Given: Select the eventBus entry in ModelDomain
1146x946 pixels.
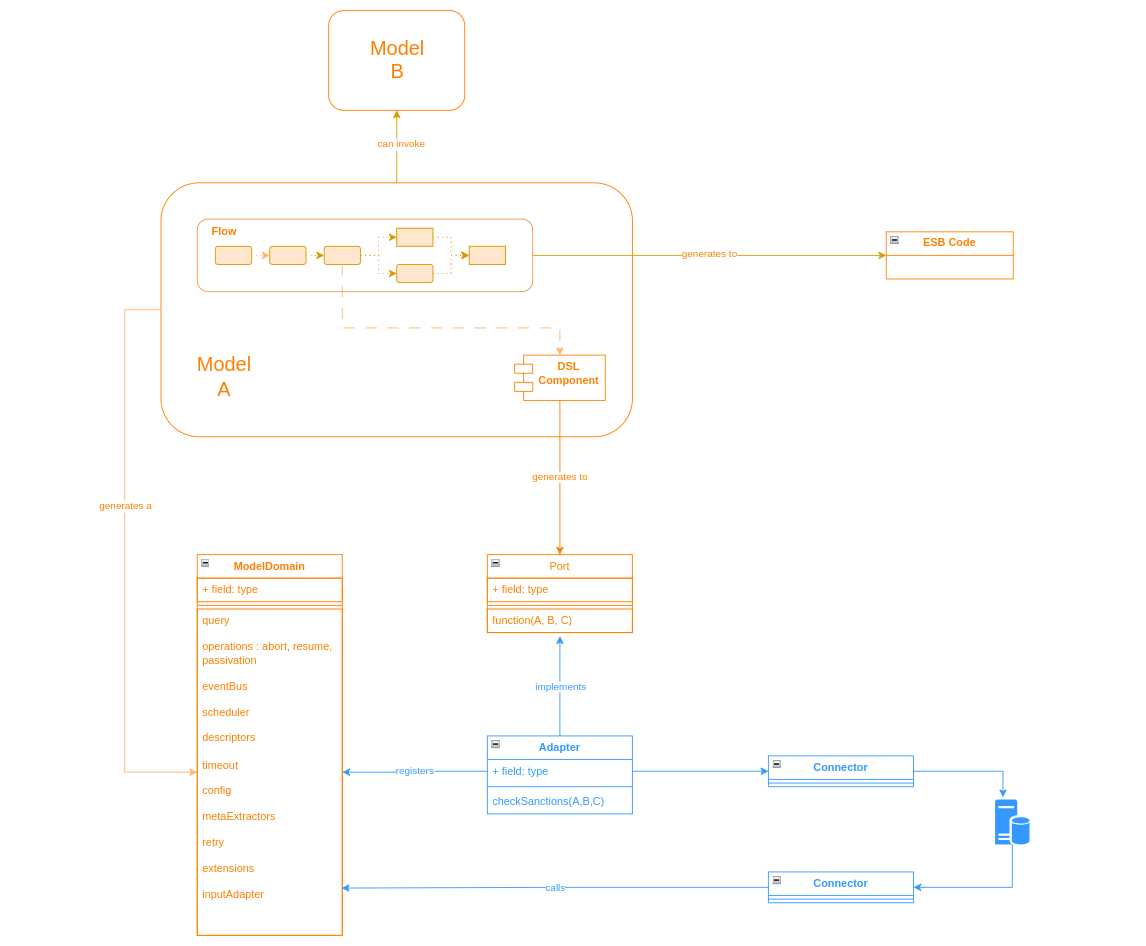Looking at the screenshot, I should [x=225, y=686].
